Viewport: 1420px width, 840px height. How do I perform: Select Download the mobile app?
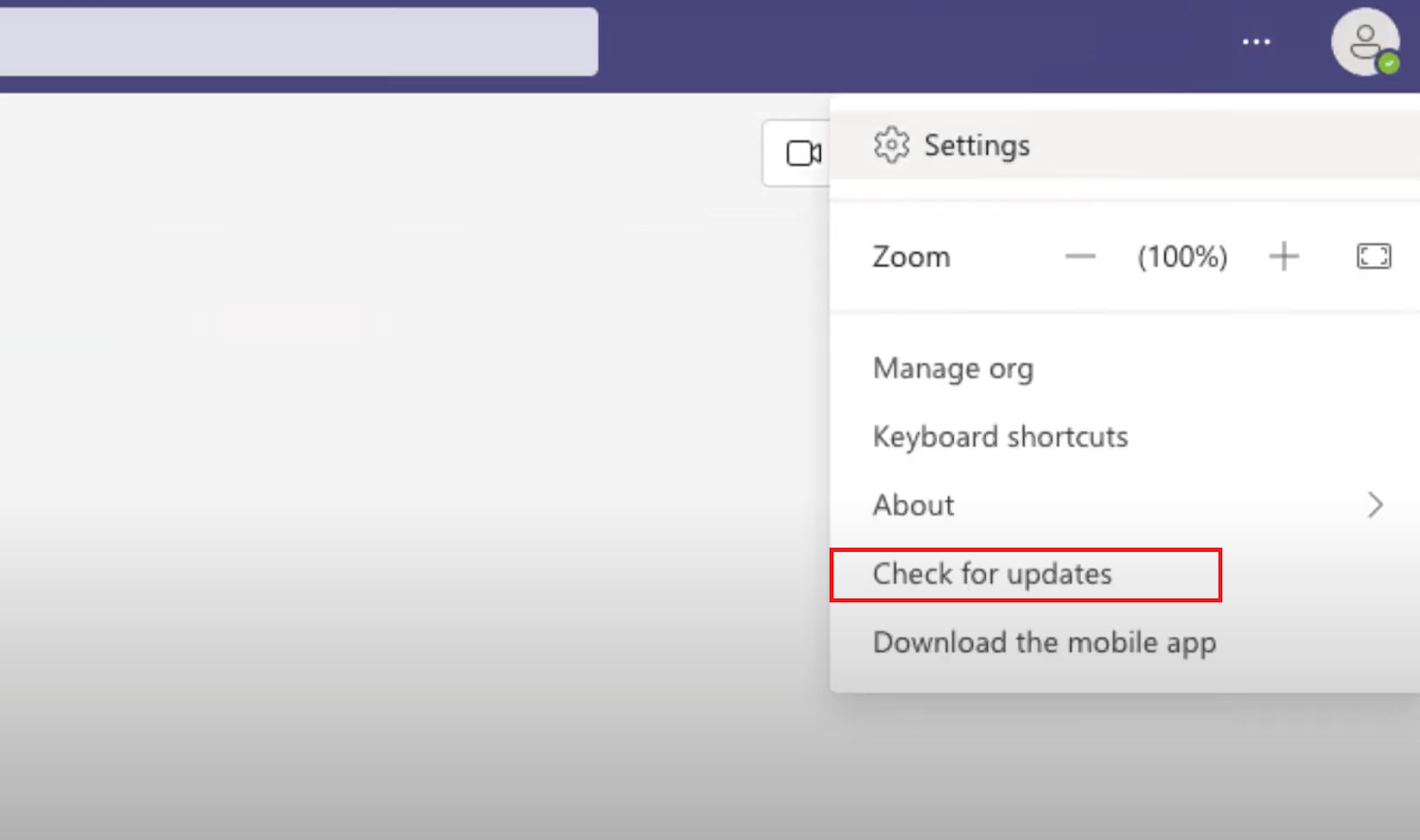point(1045,643)
